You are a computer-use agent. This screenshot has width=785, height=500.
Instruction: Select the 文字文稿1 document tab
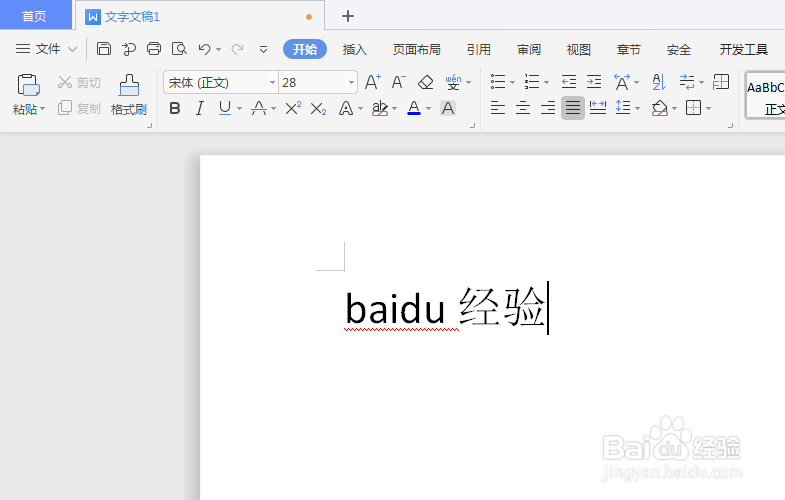click(x=199, y=17)
